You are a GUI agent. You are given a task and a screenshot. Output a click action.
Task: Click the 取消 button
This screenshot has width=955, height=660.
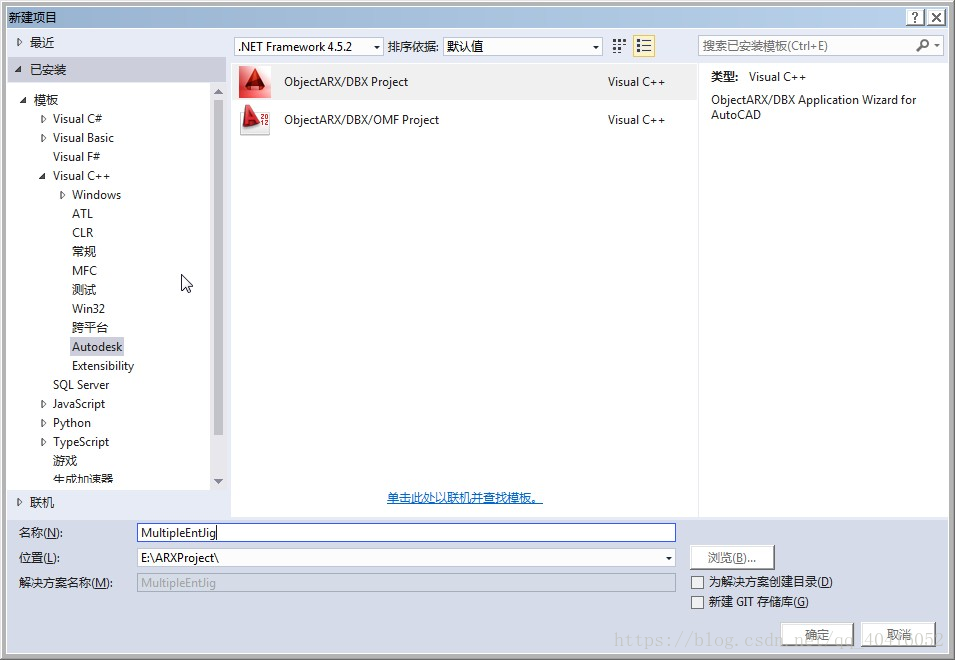point(898,635)
